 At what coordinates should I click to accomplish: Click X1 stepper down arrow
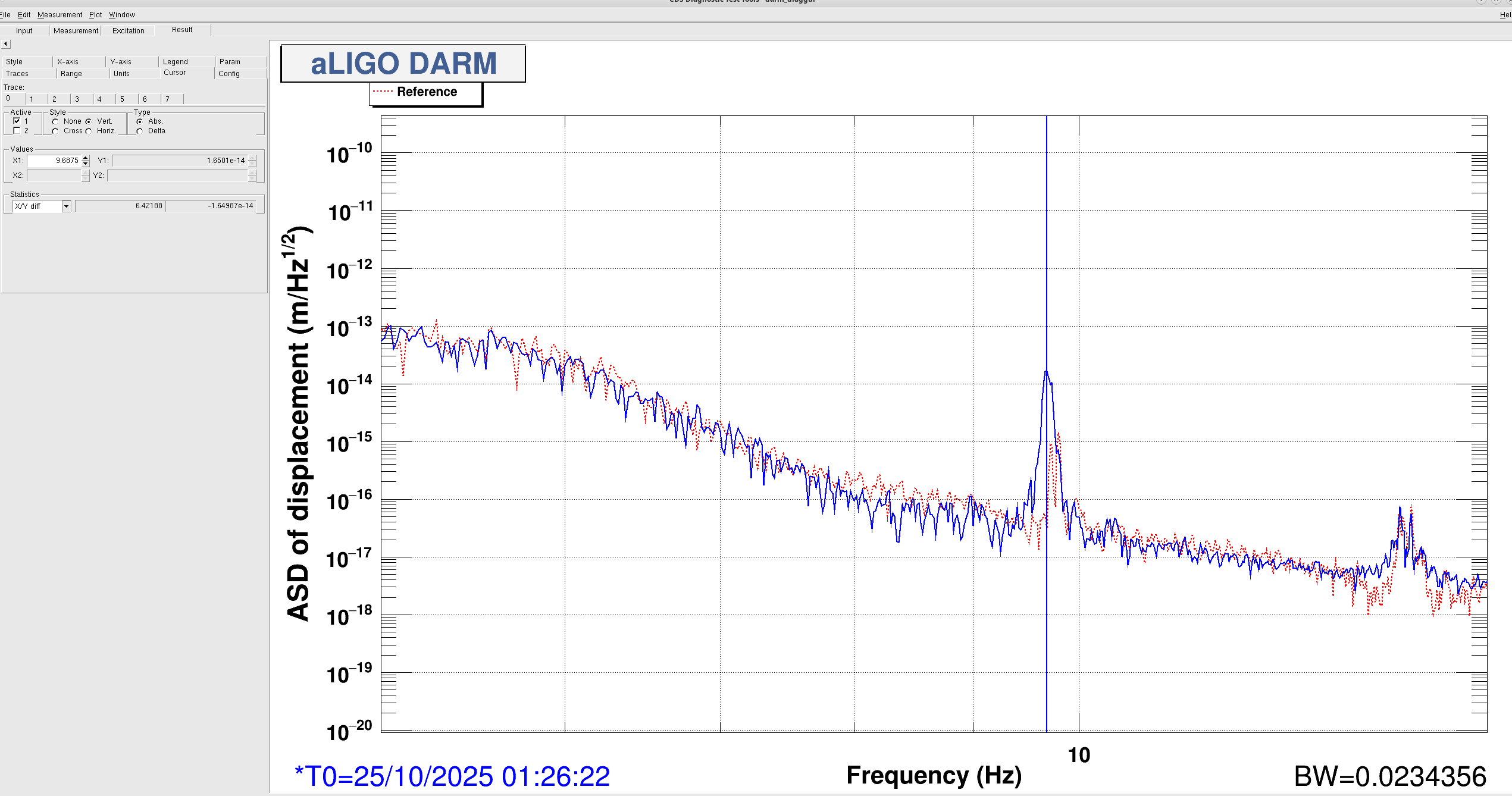point(86,164)
